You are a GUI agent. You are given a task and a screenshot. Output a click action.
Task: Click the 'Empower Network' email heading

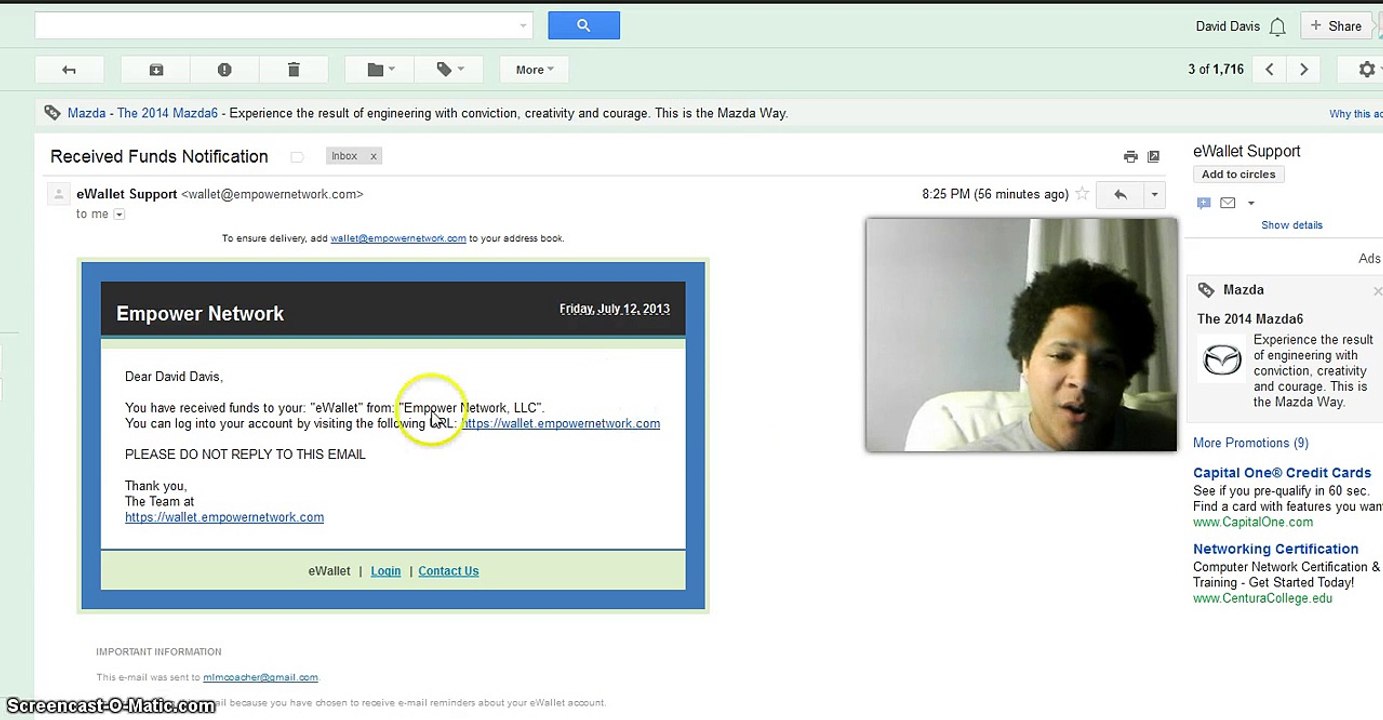200,313
